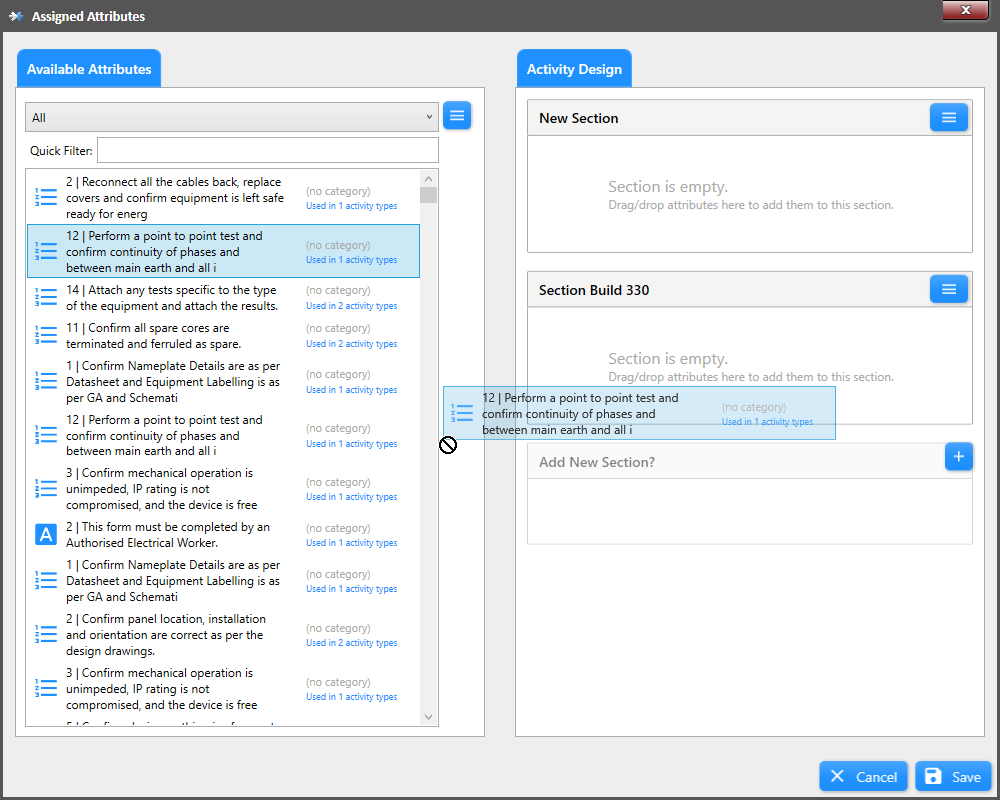Click the list icon beside '14 | Attach any tests specific'
Viewport: 1000px width, 800px height.
coord(45,297)
